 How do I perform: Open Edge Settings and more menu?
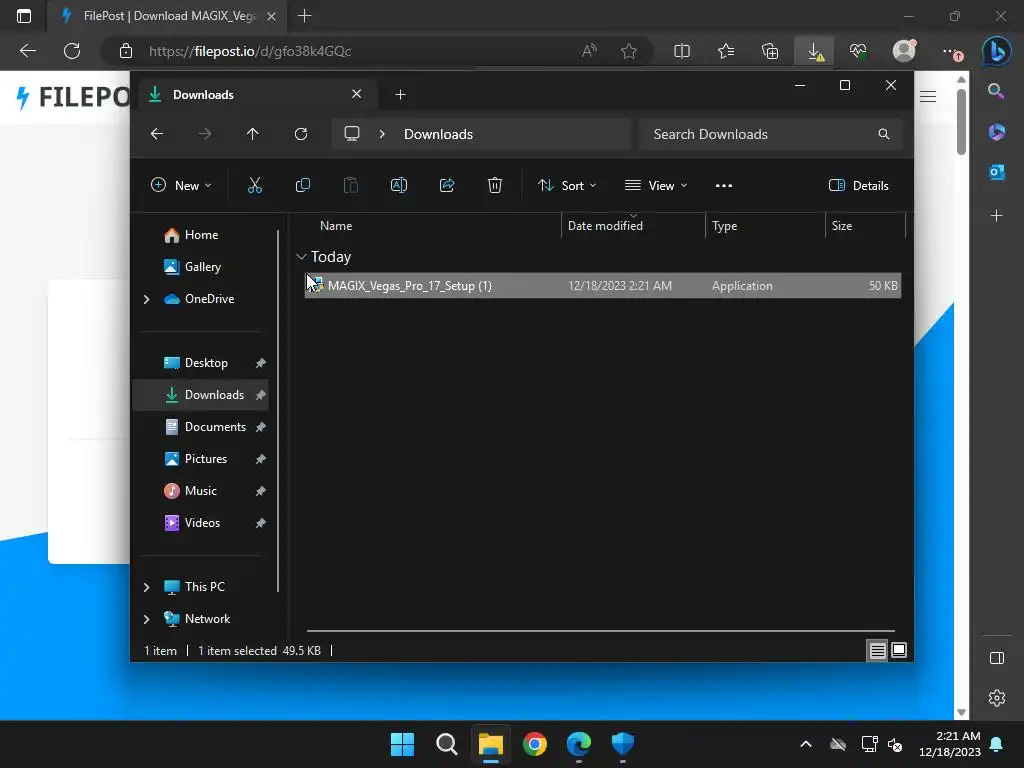click(x=951, y=51)
